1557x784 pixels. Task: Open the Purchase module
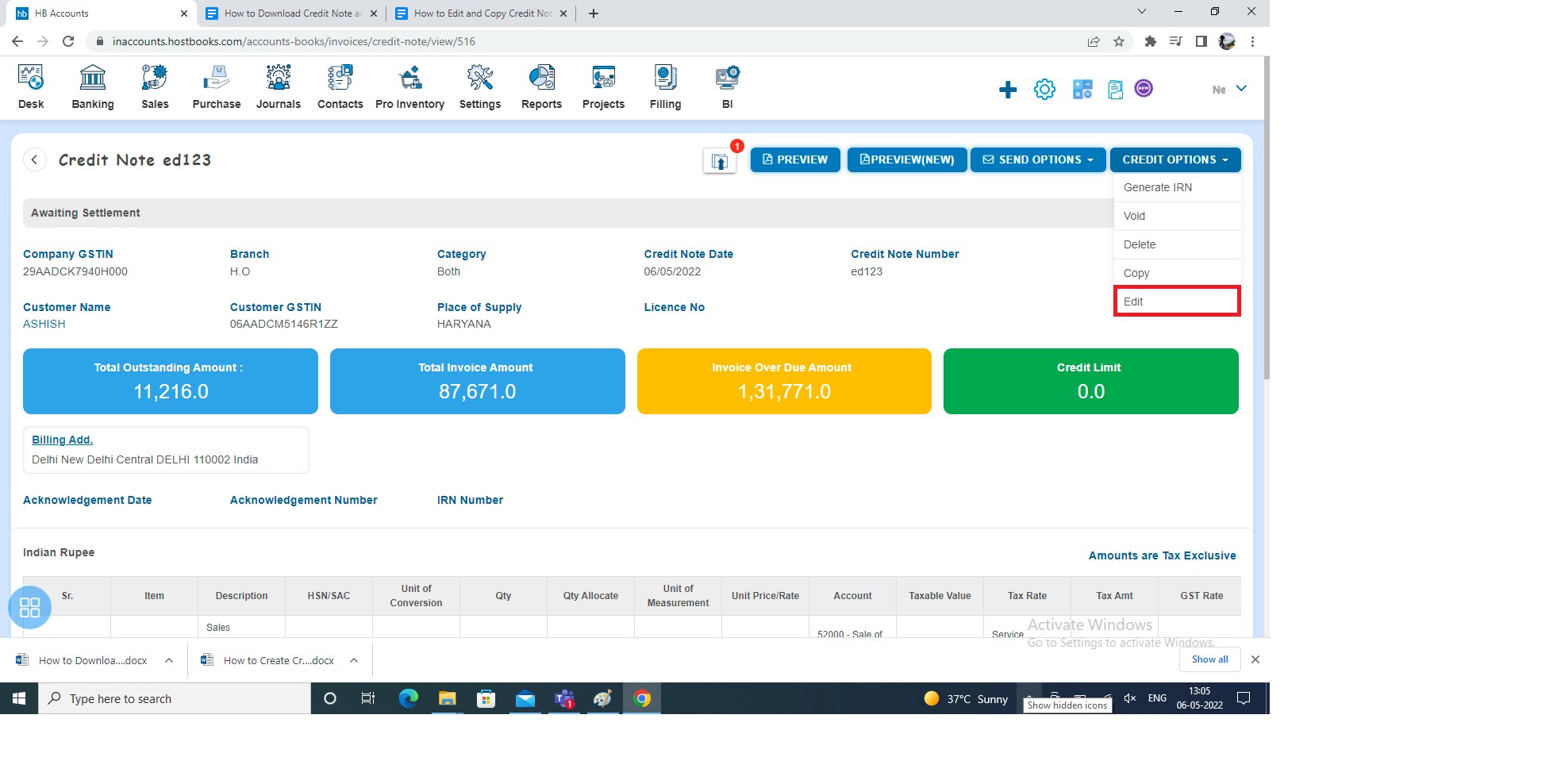[x=216, y=86]
